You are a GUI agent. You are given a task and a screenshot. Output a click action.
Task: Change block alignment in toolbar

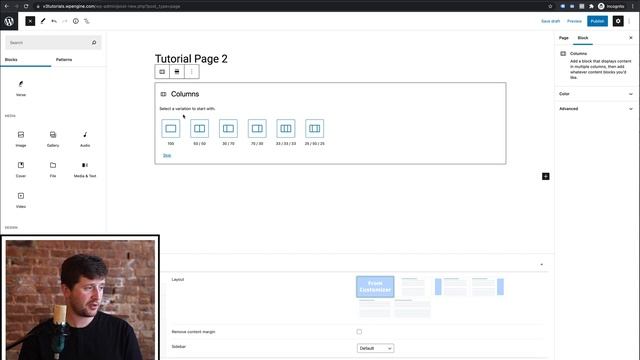pos(177,72)
